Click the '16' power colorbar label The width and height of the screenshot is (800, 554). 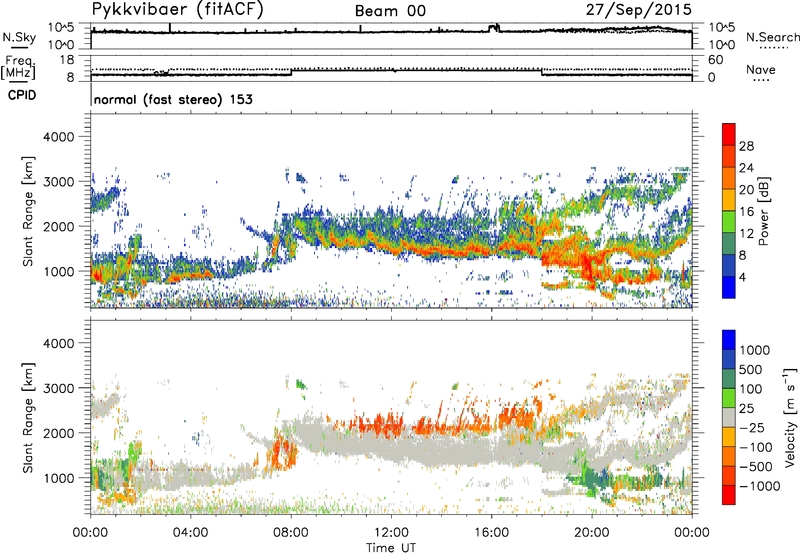click(x=746, y=212)
